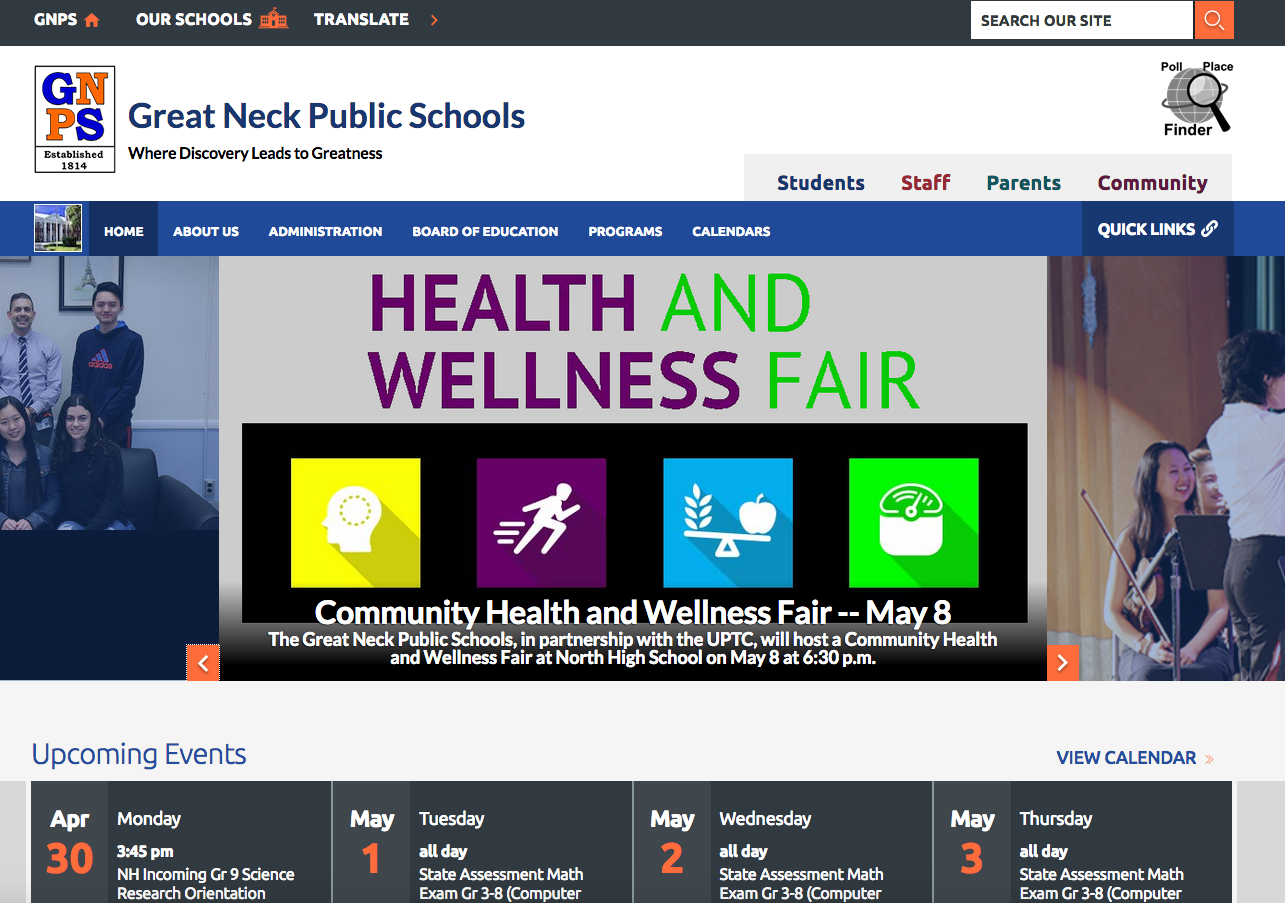This screenshot has height=903, width=1285.
Task: Click into the Search Our Site field
Action: pos(1080,20)
